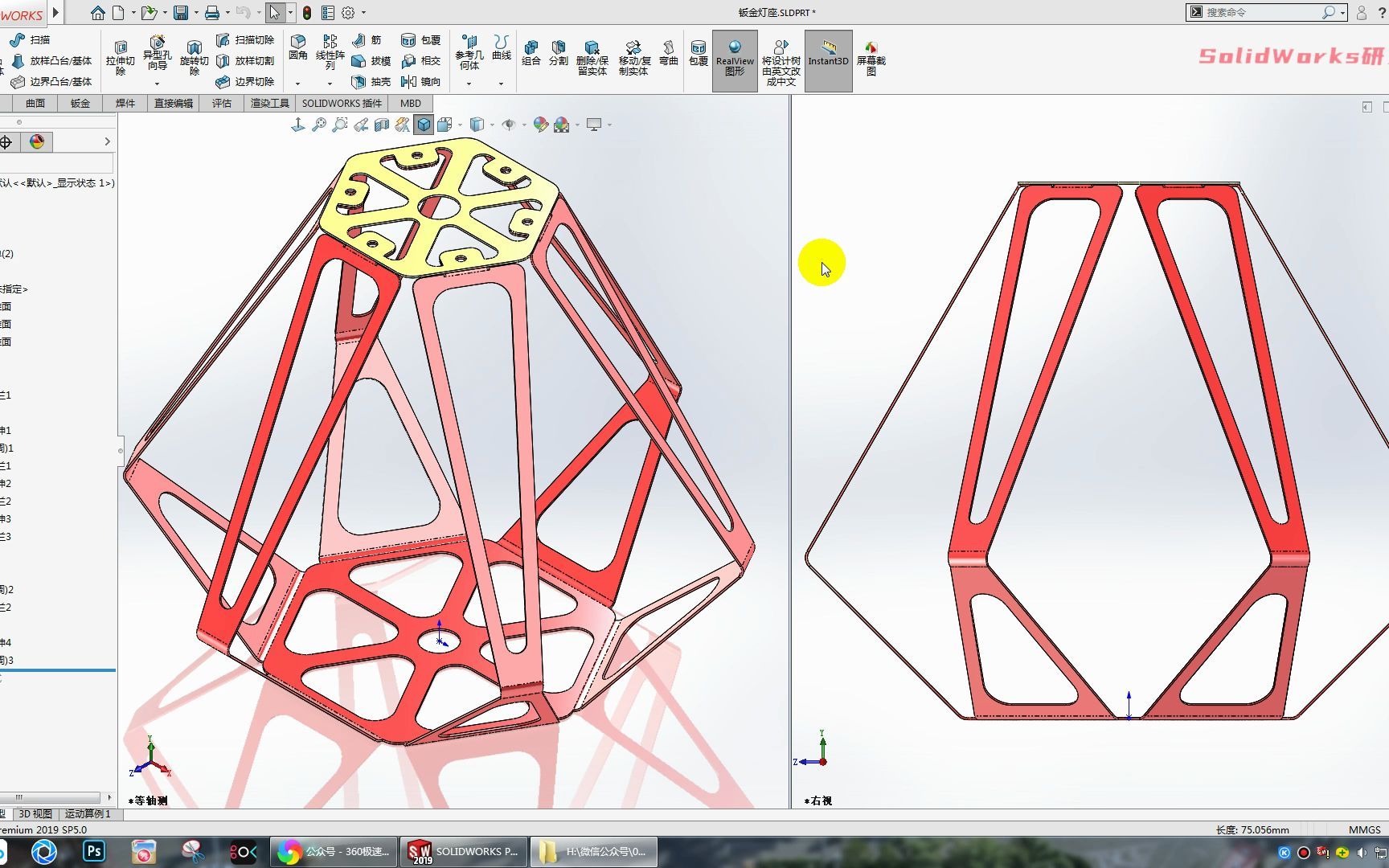This screenshot has height=868, width=1389.
Task: Select 边界凸台/基体 boundary tool
Action: (x=51, y=81)
